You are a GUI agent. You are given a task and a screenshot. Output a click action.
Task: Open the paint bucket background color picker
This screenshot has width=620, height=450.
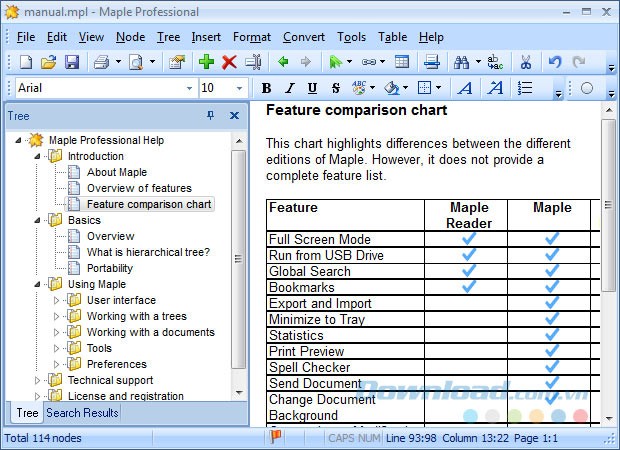coord(392,88)
